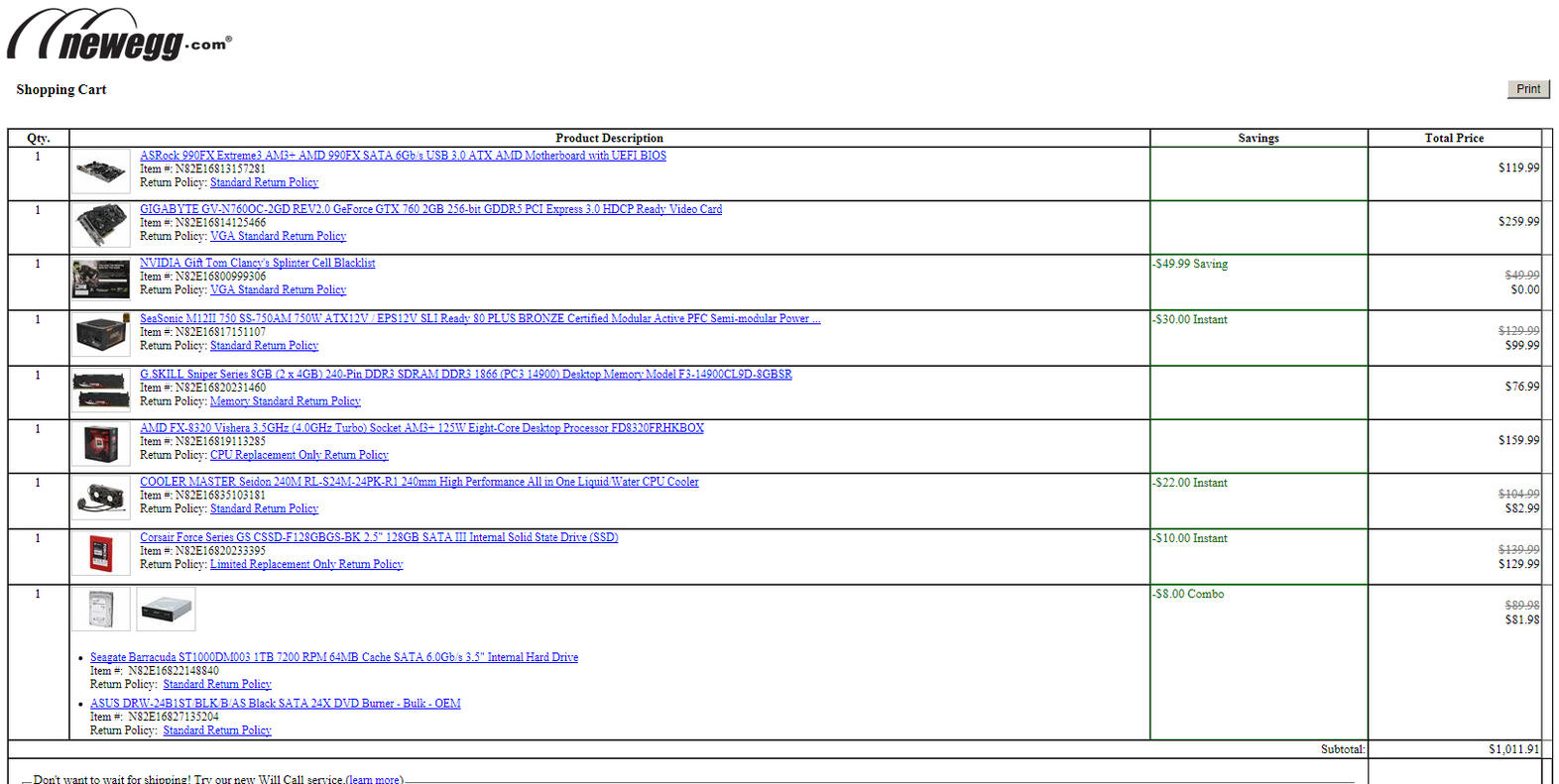Open the ASUS DRW-24B1ST DVD Burner link

(275, 704)
